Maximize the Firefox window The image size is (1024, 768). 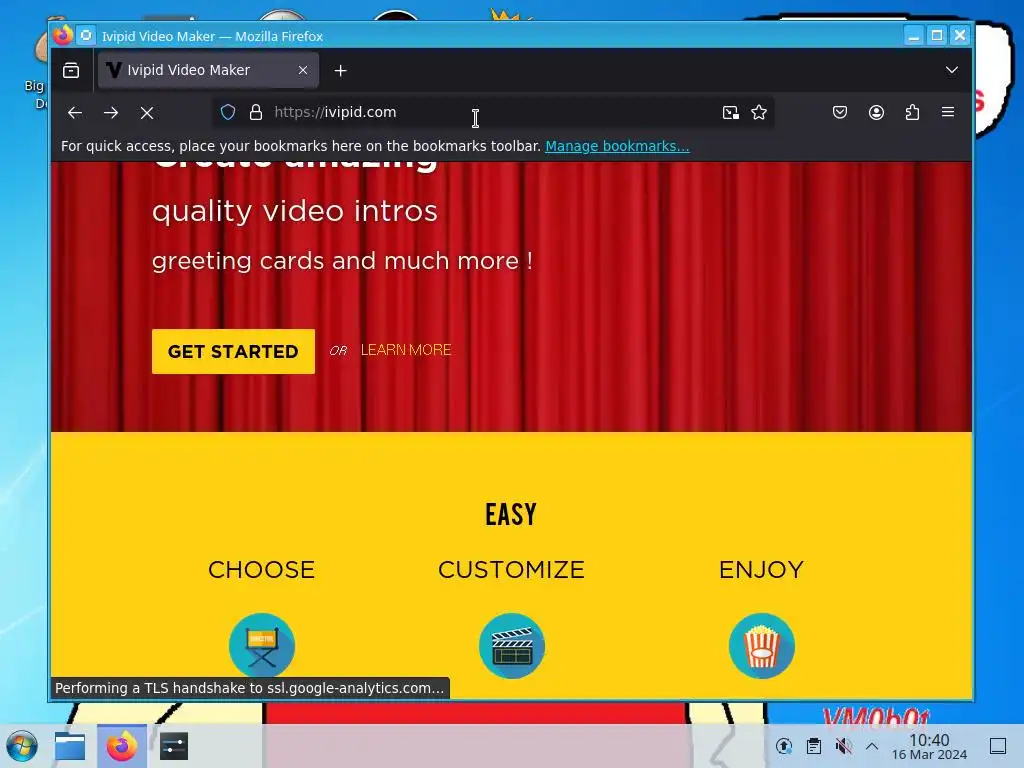pos(936,35)
